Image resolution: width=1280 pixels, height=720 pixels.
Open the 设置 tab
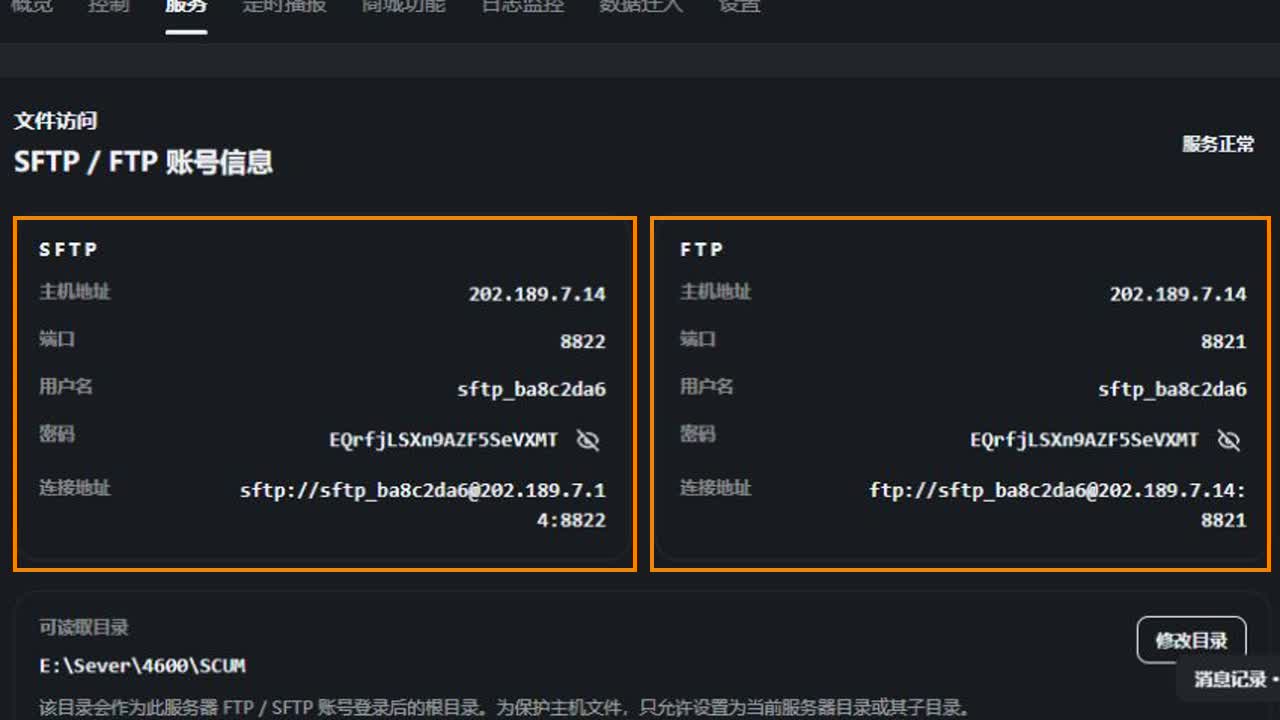740,7
